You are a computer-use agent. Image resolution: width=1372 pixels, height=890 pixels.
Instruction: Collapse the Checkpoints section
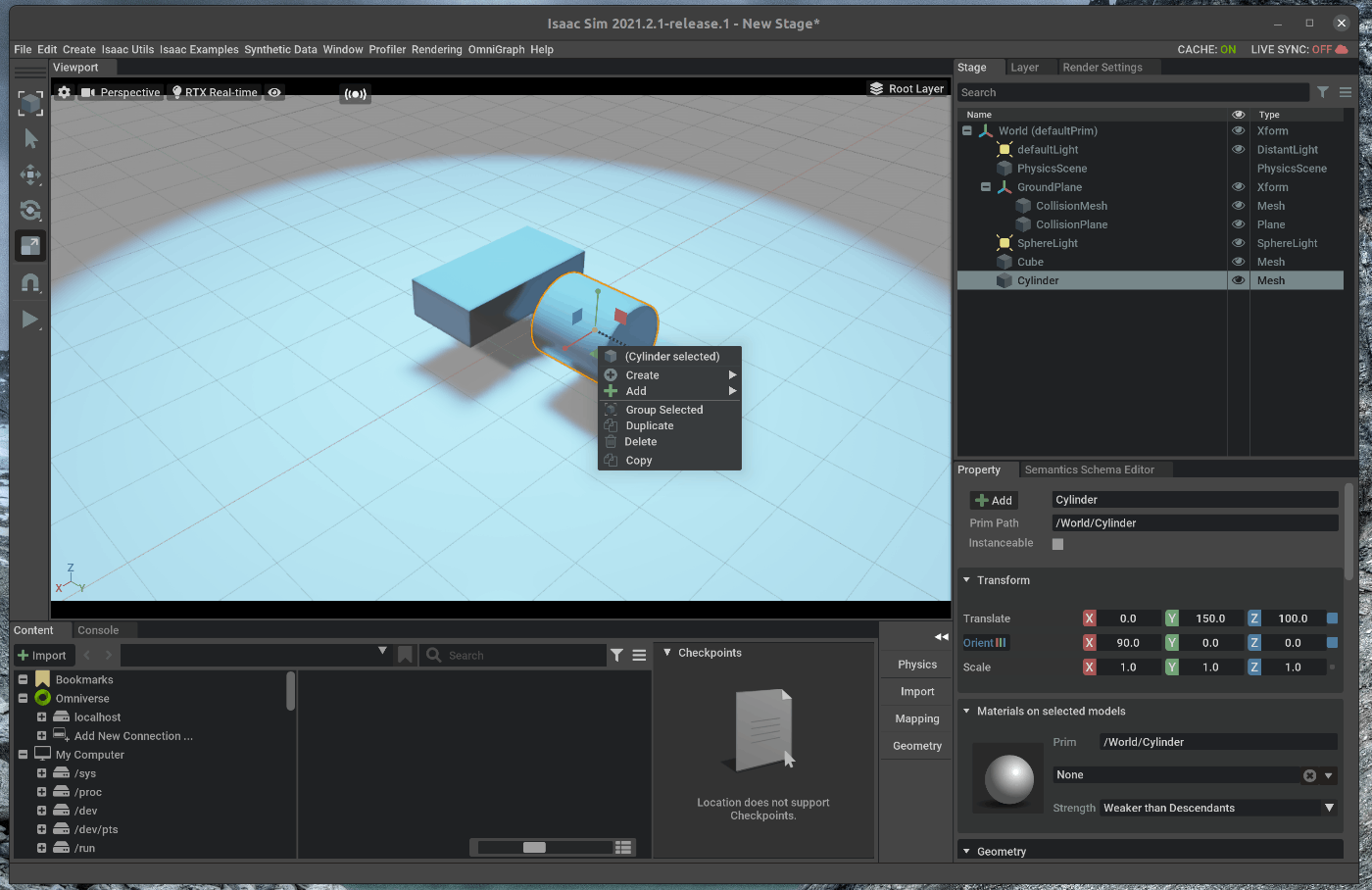tap(667, 652)
